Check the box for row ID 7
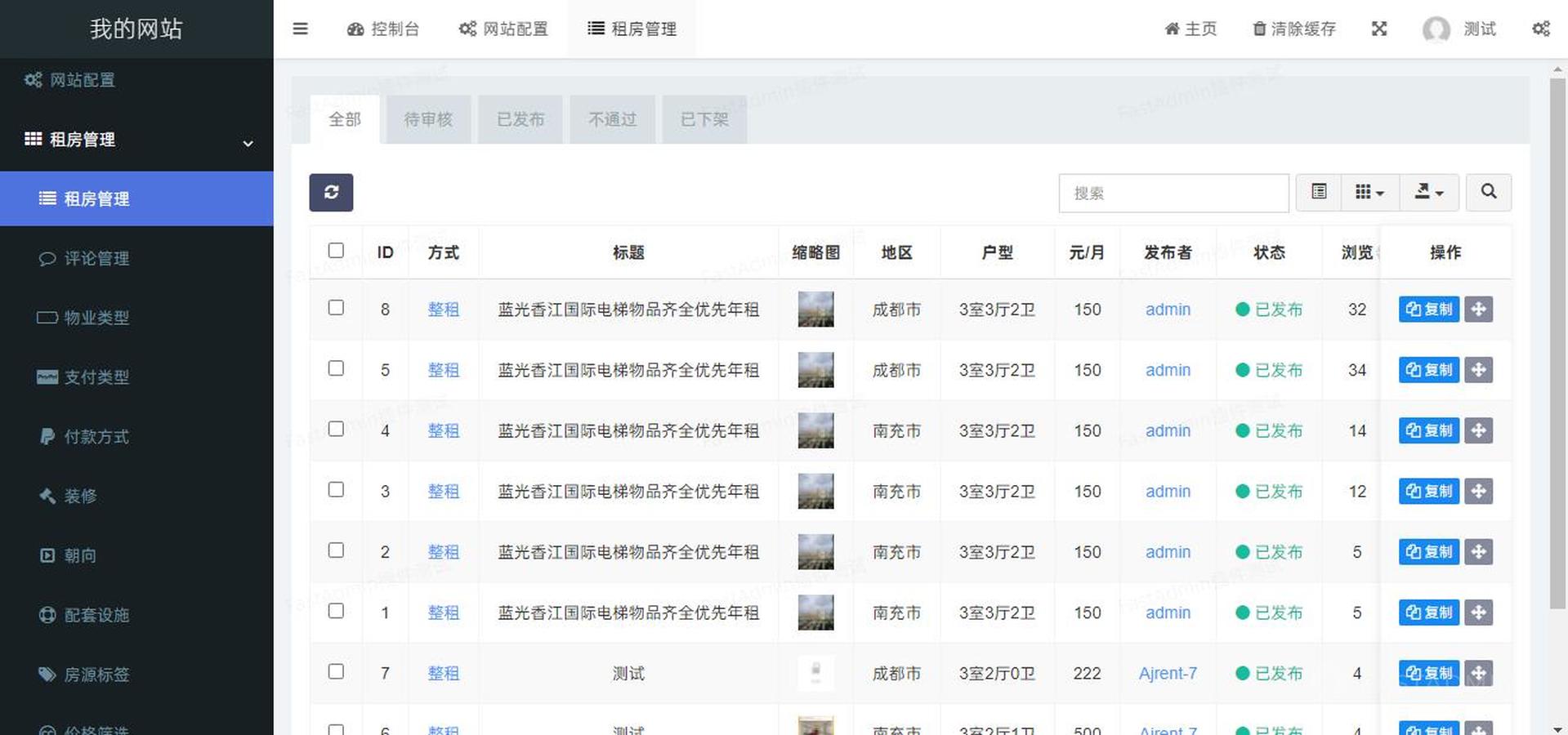The height and width of the screenshot is (735, 1568). pyautogui.click(x=336, y=671)
